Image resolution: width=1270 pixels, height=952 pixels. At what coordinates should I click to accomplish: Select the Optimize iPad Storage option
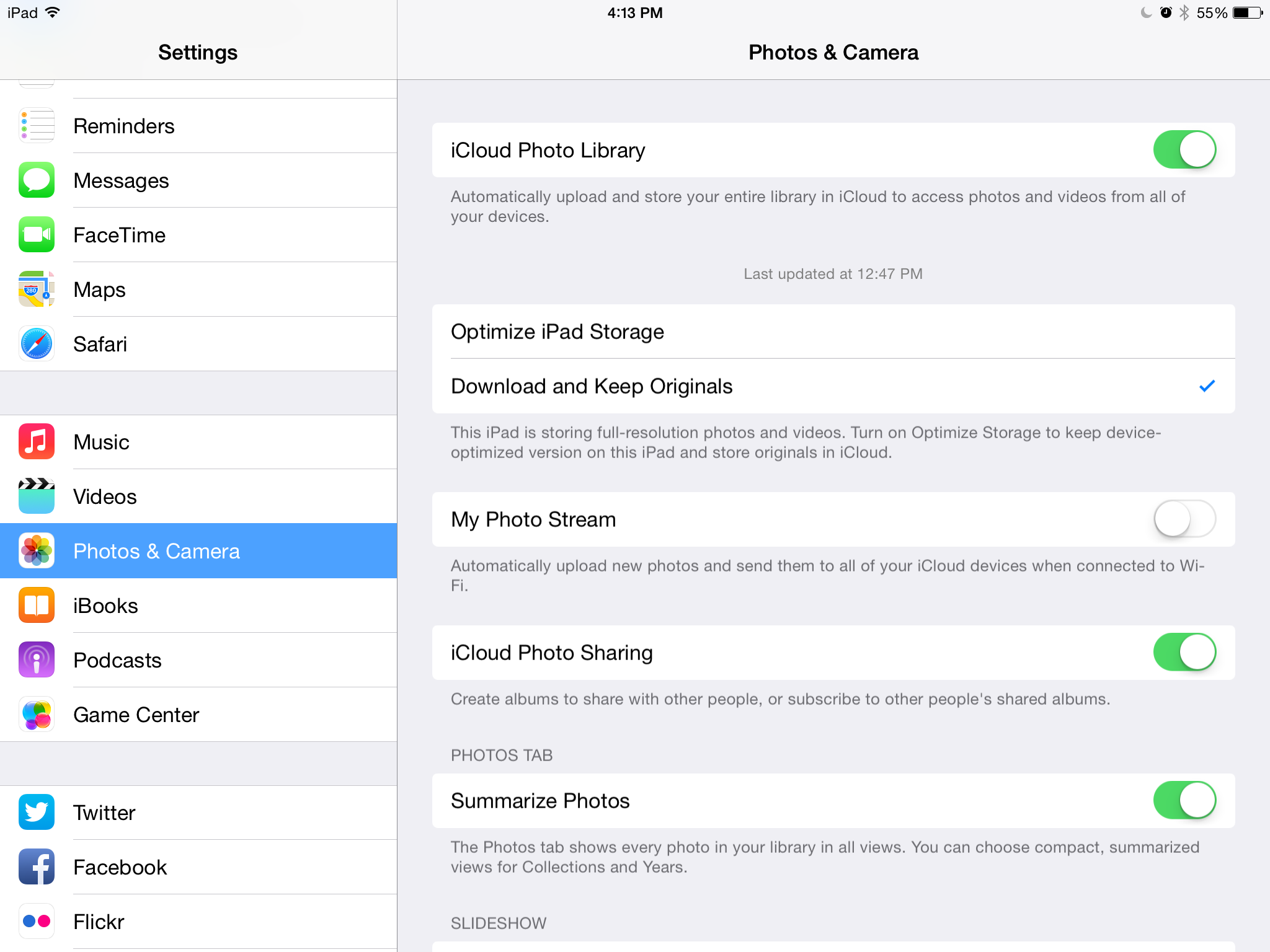[833, 332]
